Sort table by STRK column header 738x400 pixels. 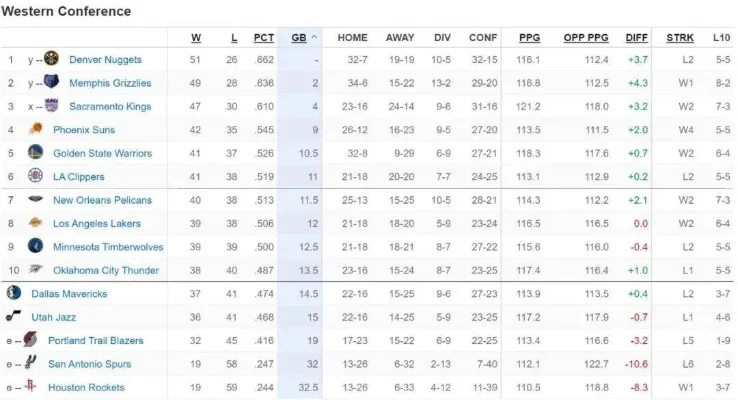point(680,38)
